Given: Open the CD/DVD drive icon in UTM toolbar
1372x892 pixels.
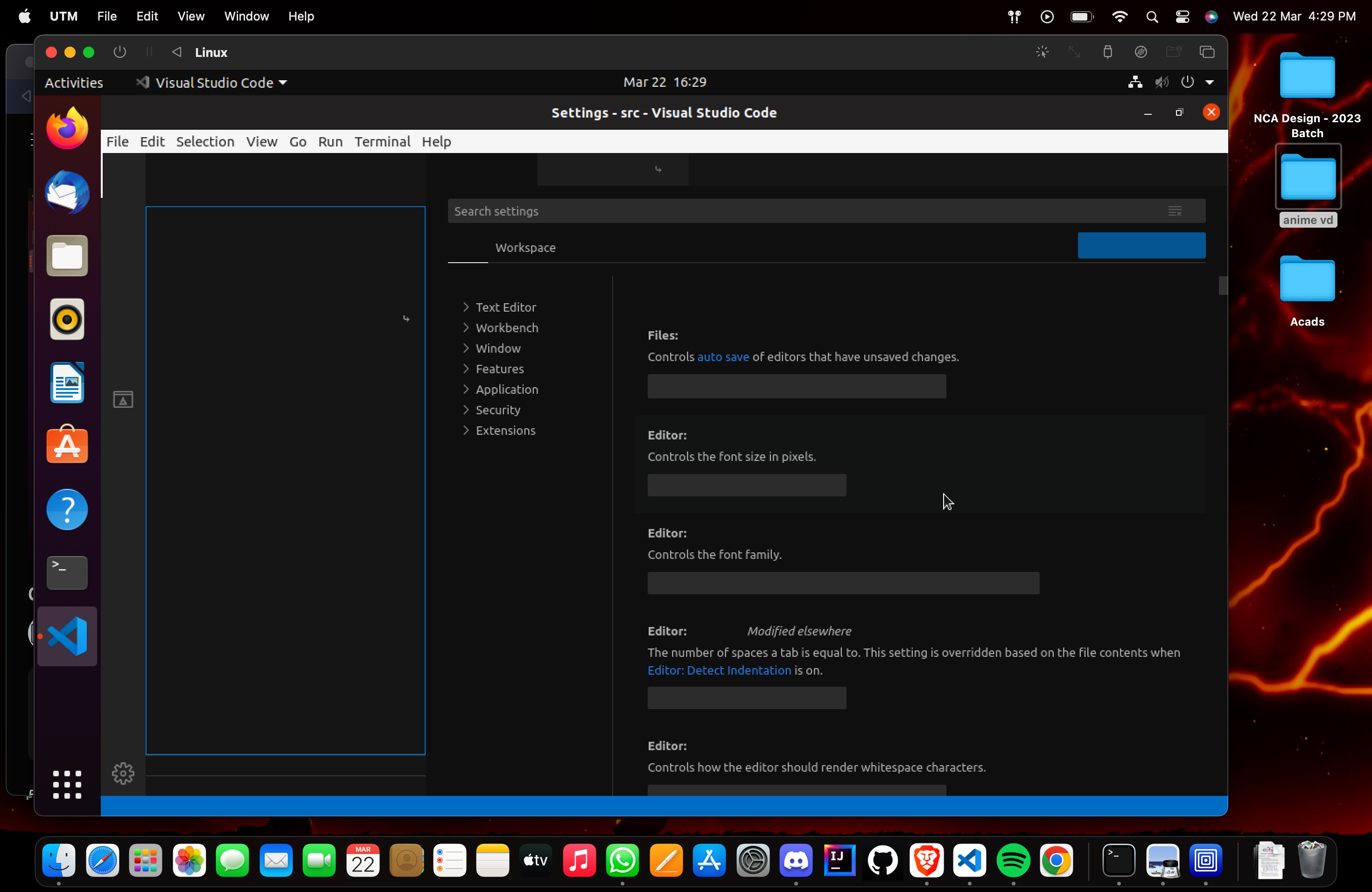Looking at the screenshot, I should click(x=1140, y=52).
